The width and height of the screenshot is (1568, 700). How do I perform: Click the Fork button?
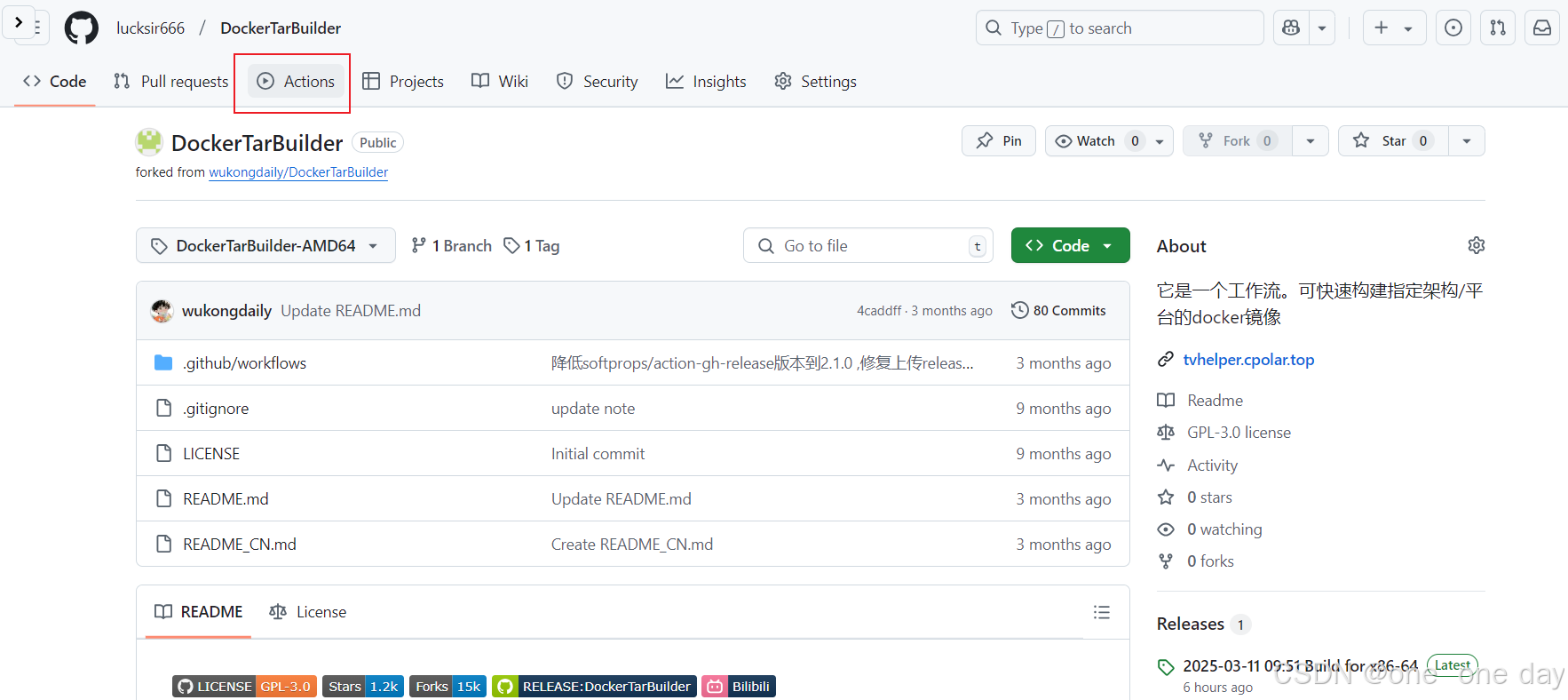(x=1237, y=140)
